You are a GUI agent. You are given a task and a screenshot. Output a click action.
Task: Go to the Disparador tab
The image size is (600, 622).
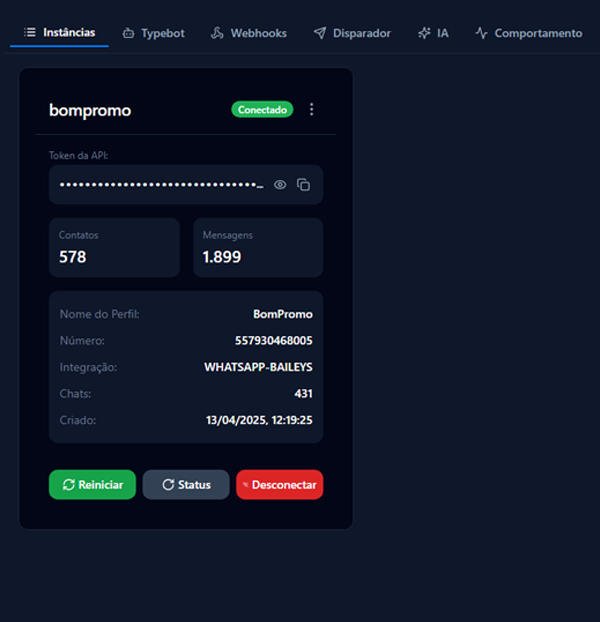point(352,33)
